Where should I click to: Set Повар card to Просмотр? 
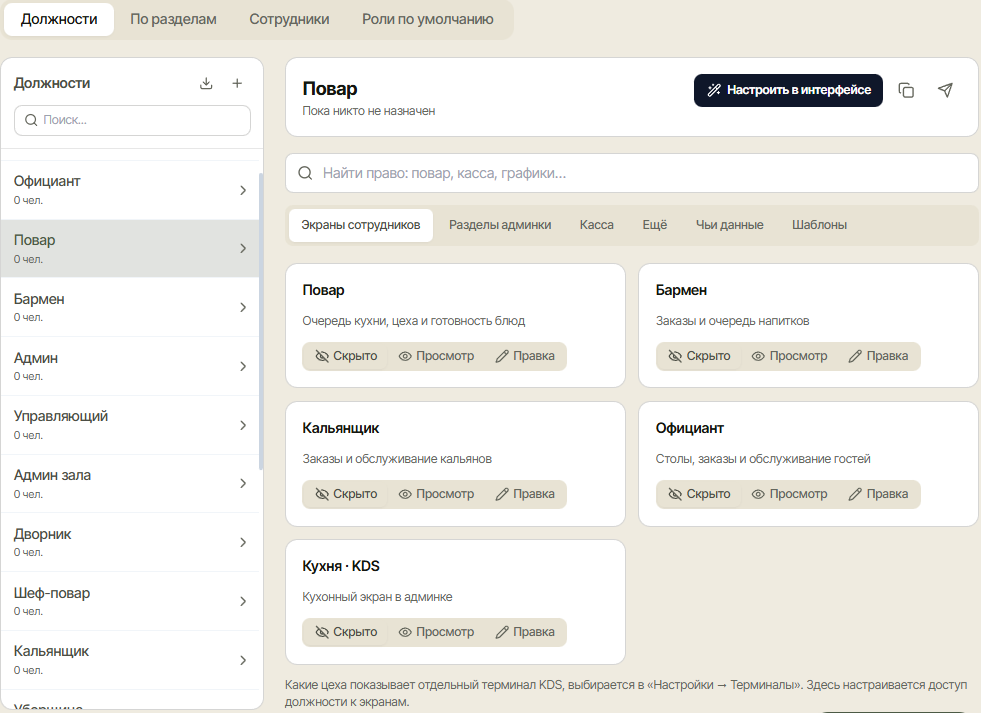click(436, 356)
